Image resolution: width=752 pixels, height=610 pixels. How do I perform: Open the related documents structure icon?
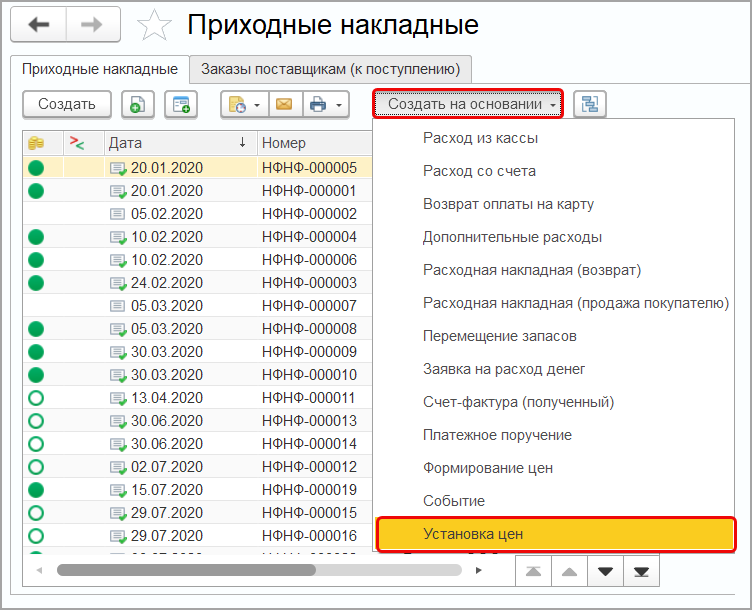(x=589, y=104)
